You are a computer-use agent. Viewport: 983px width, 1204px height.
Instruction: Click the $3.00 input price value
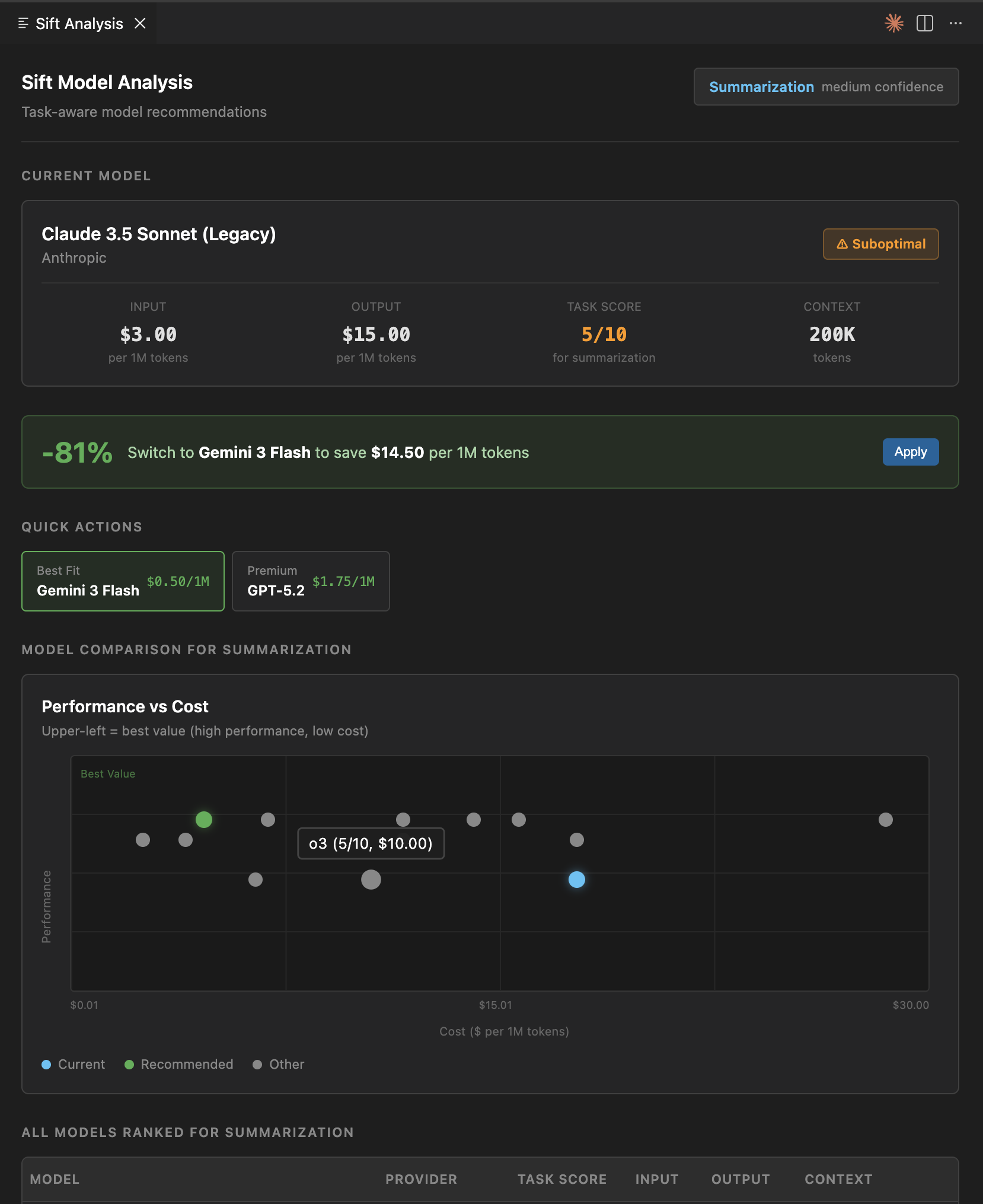click(x=148, y=335)
